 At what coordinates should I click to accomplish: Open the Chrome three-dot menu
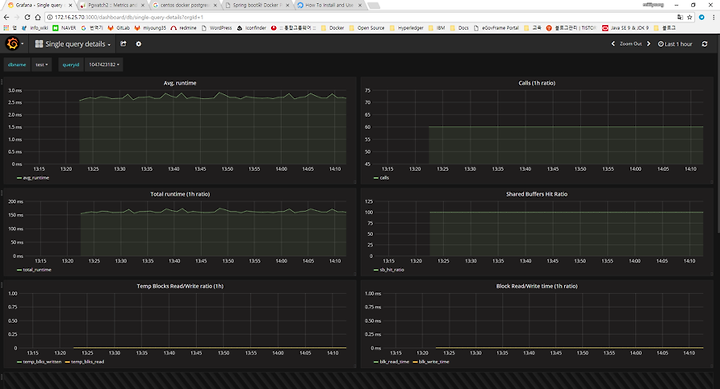[713, 17]
